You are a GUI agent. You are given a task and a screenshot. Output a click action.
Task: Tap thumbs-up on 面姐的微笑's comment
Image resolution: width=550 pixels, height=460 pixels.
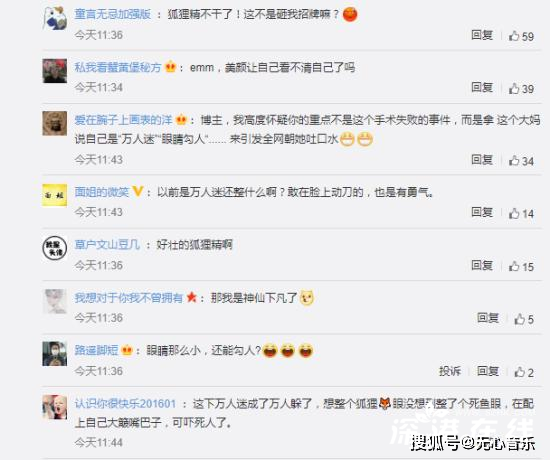[x=514, y=213]
